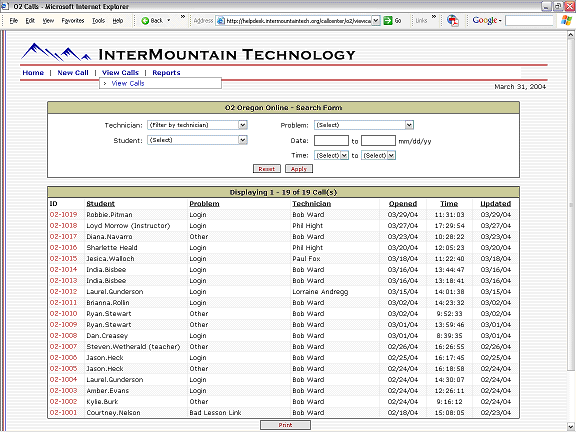Open the Help menu
Viewport: 576px width, 432px height.
point(118,21)
